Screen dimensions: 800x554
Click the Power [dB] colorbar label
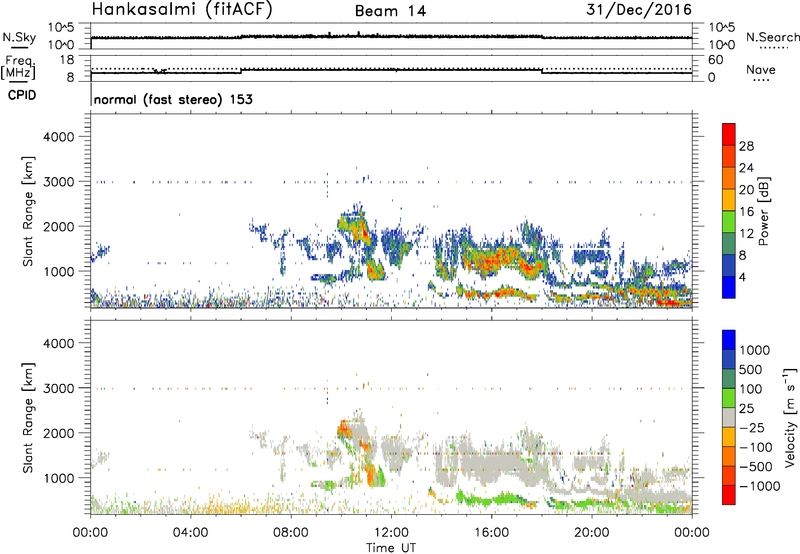pyautogui.click(x=763, y=211)
